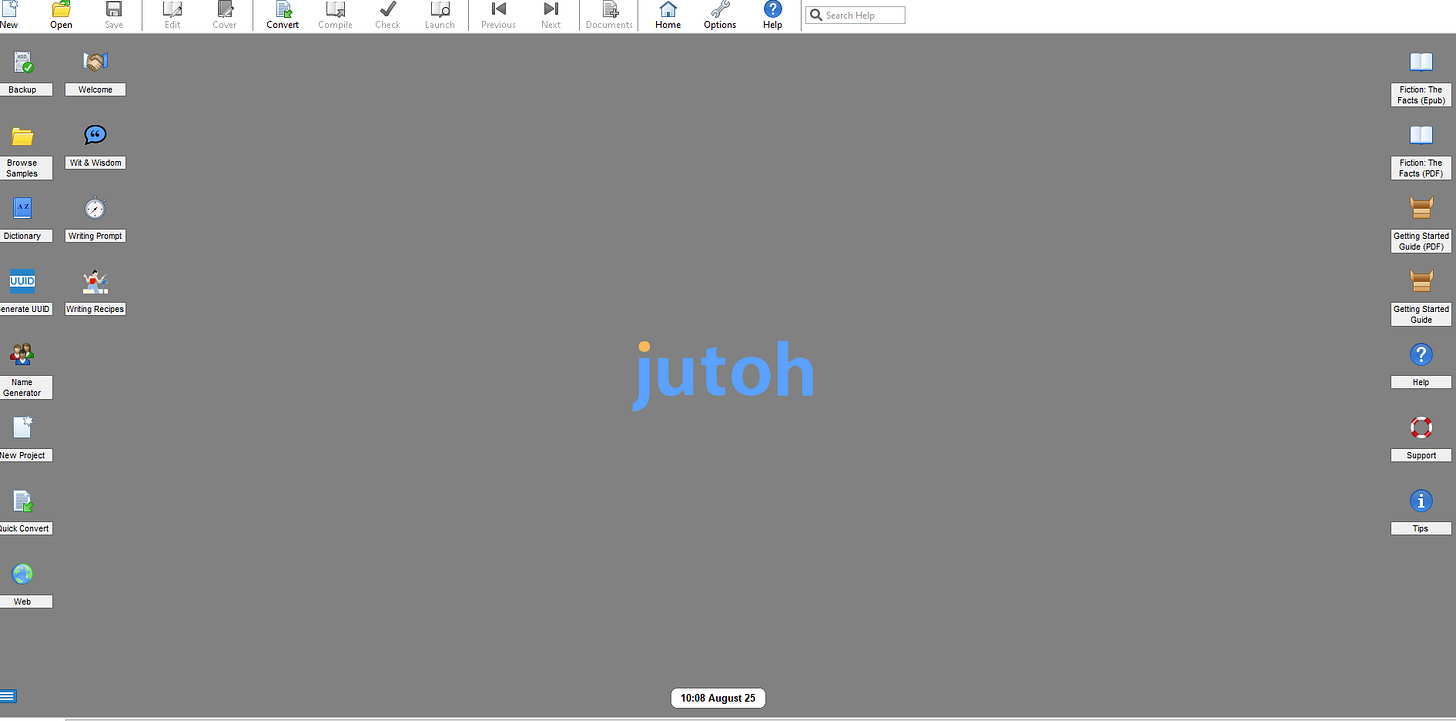The width and height of the screenshot is (1456, 721).
Task: Open the Getting Started Guide box icon
Action: 1421,281
